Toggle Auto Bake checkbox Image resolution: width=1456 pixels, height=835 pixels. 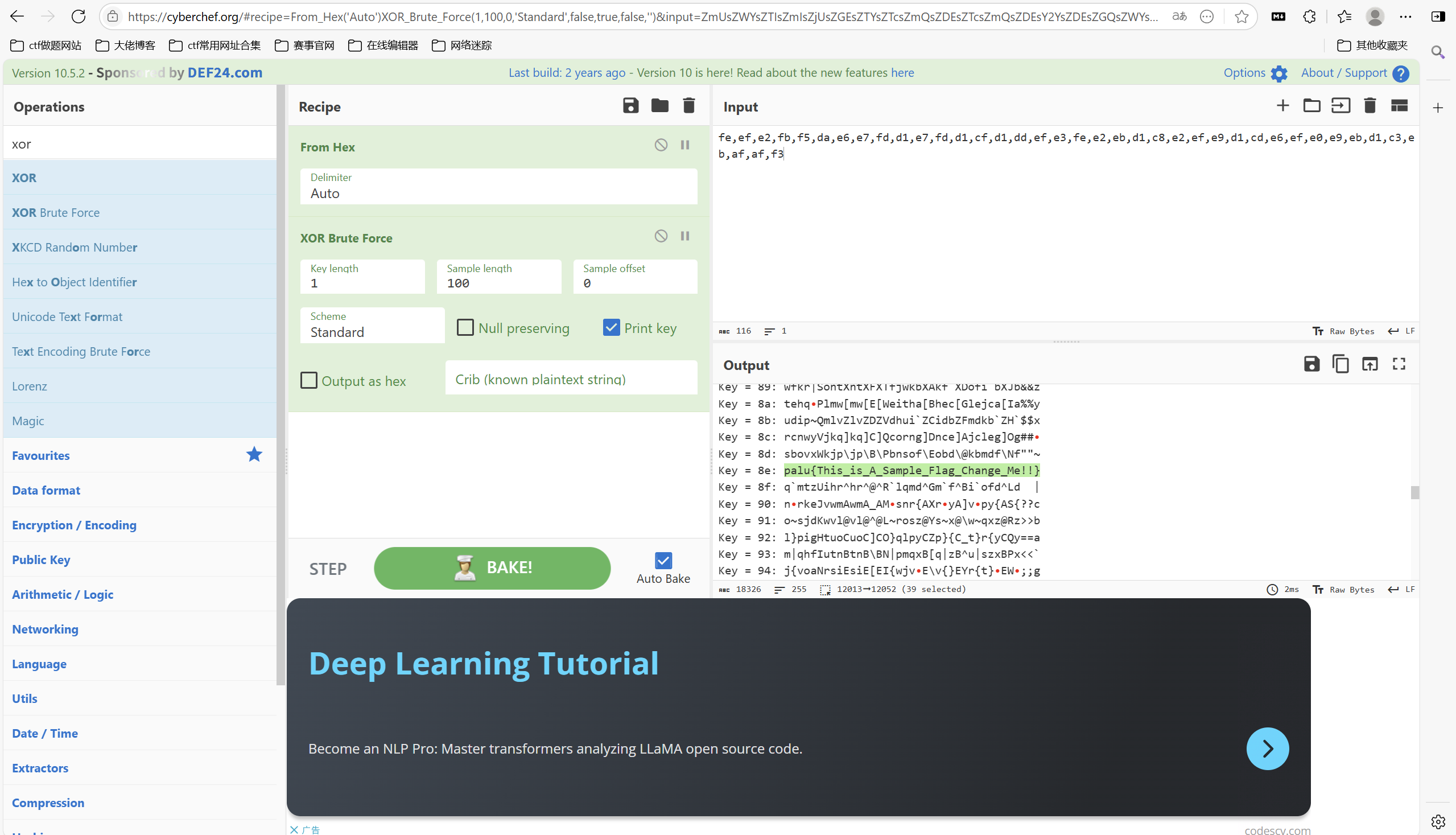[x=663, y=560]
